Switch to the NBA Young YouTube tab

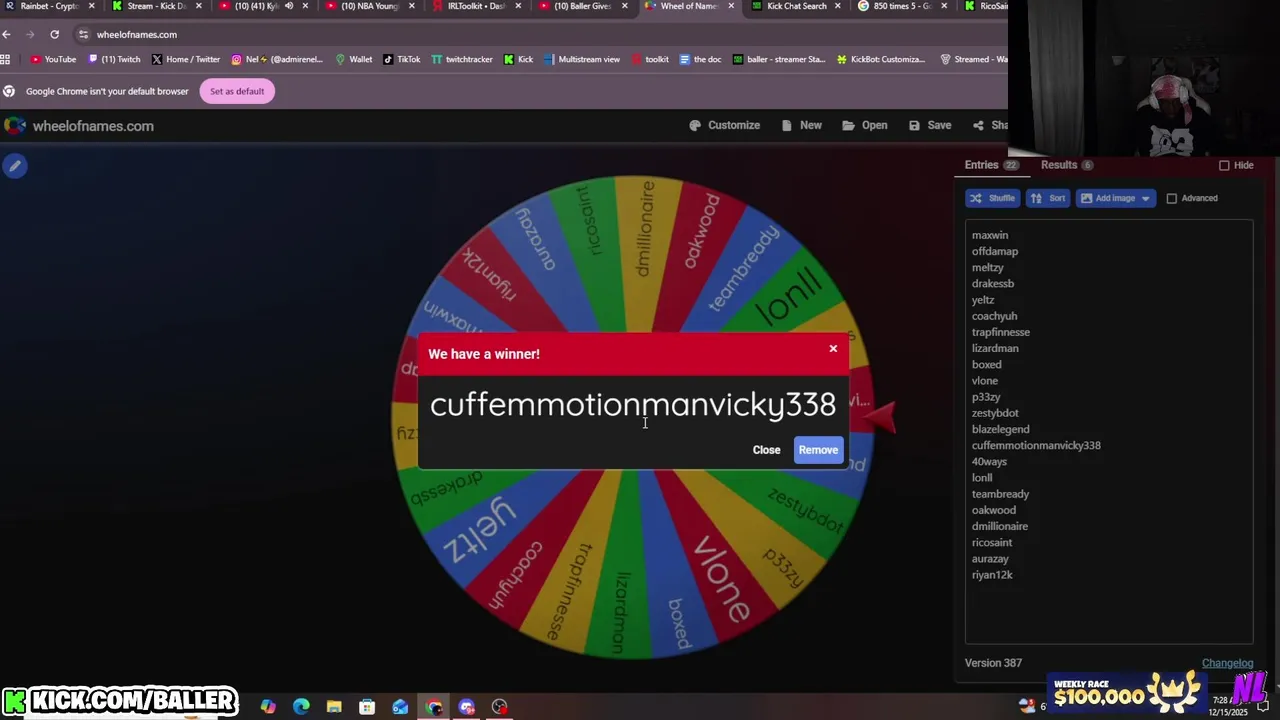tap(369, 6)
